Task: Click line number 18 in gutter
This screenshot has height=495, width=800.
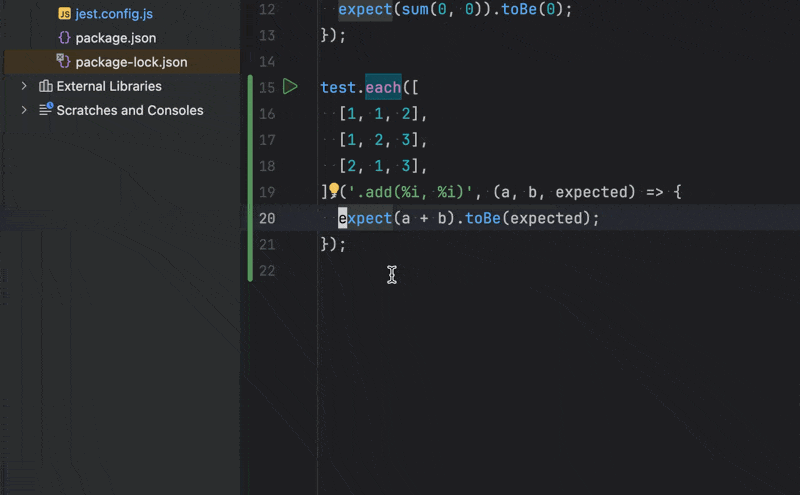Action: pyautogui.click(x=267, y=166)
